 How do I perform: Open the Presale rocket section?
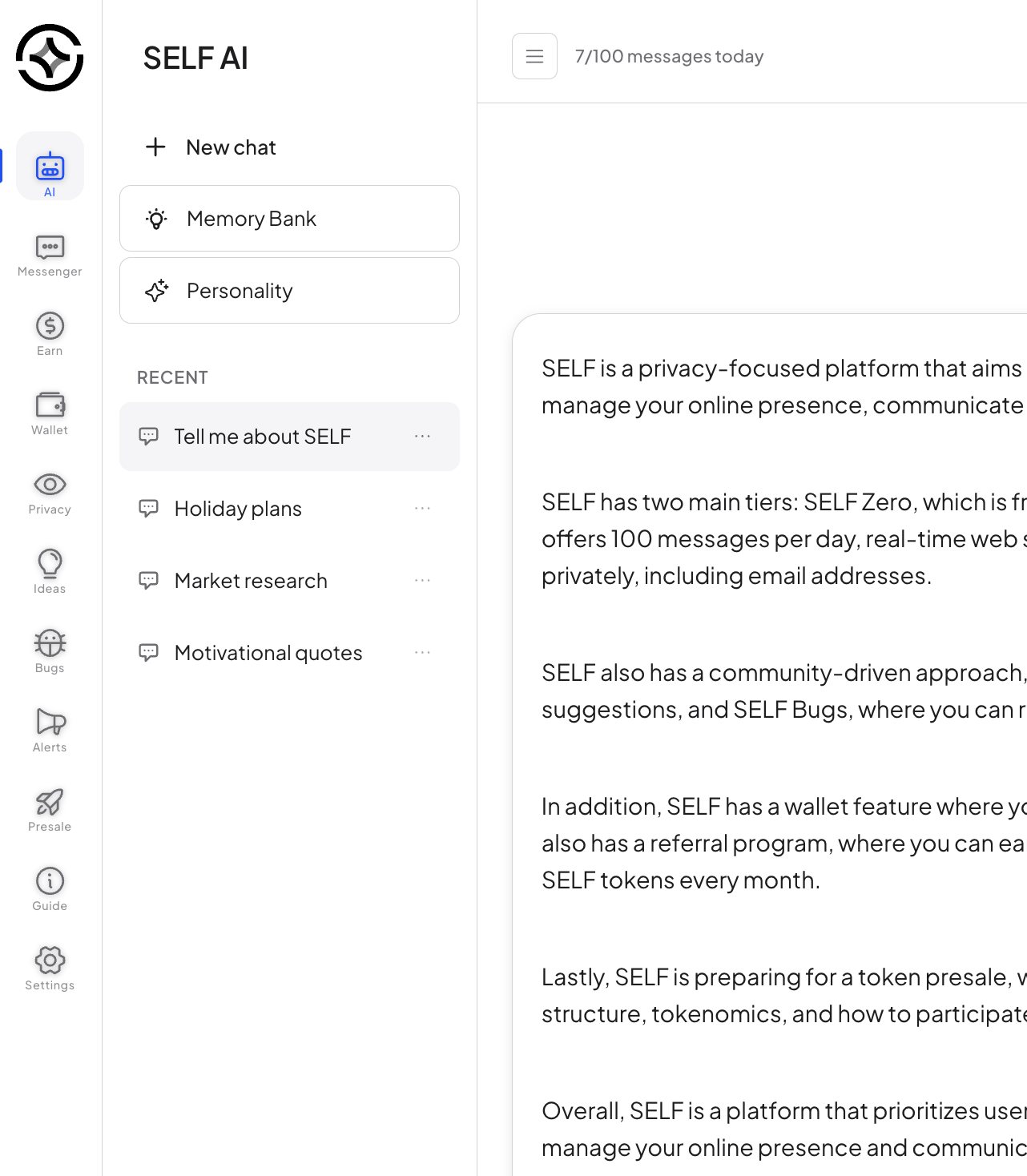(x=50, y=810)
